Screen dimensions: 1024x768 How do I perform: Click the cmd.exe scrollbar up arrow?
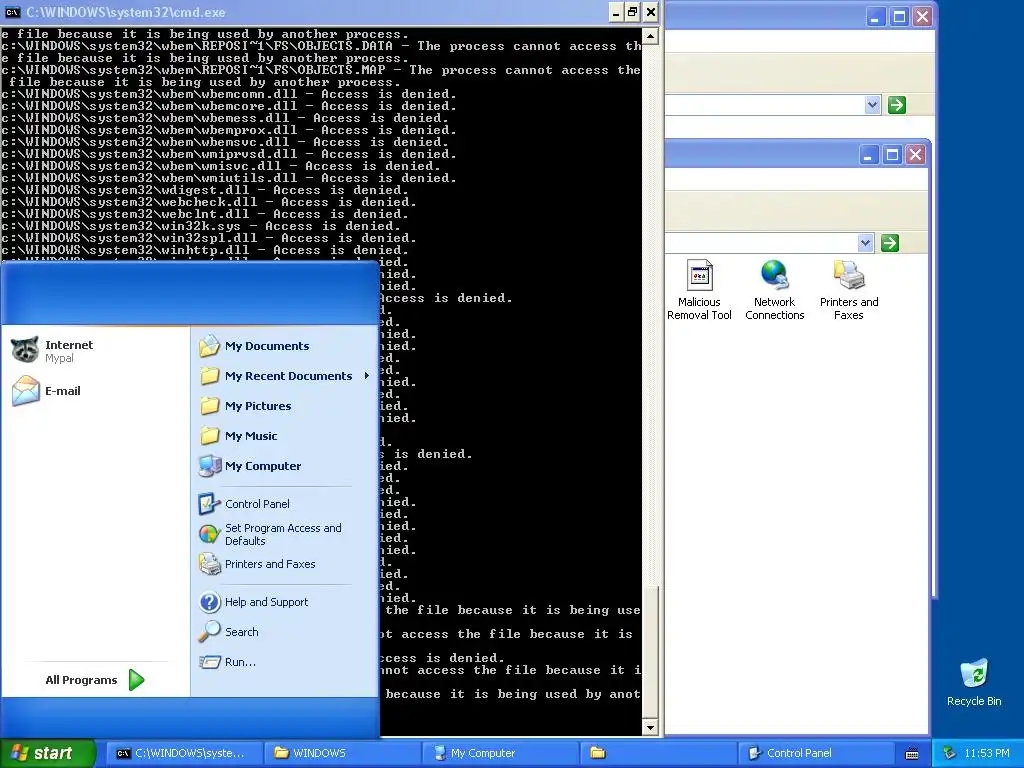click(x=650, y=37)
